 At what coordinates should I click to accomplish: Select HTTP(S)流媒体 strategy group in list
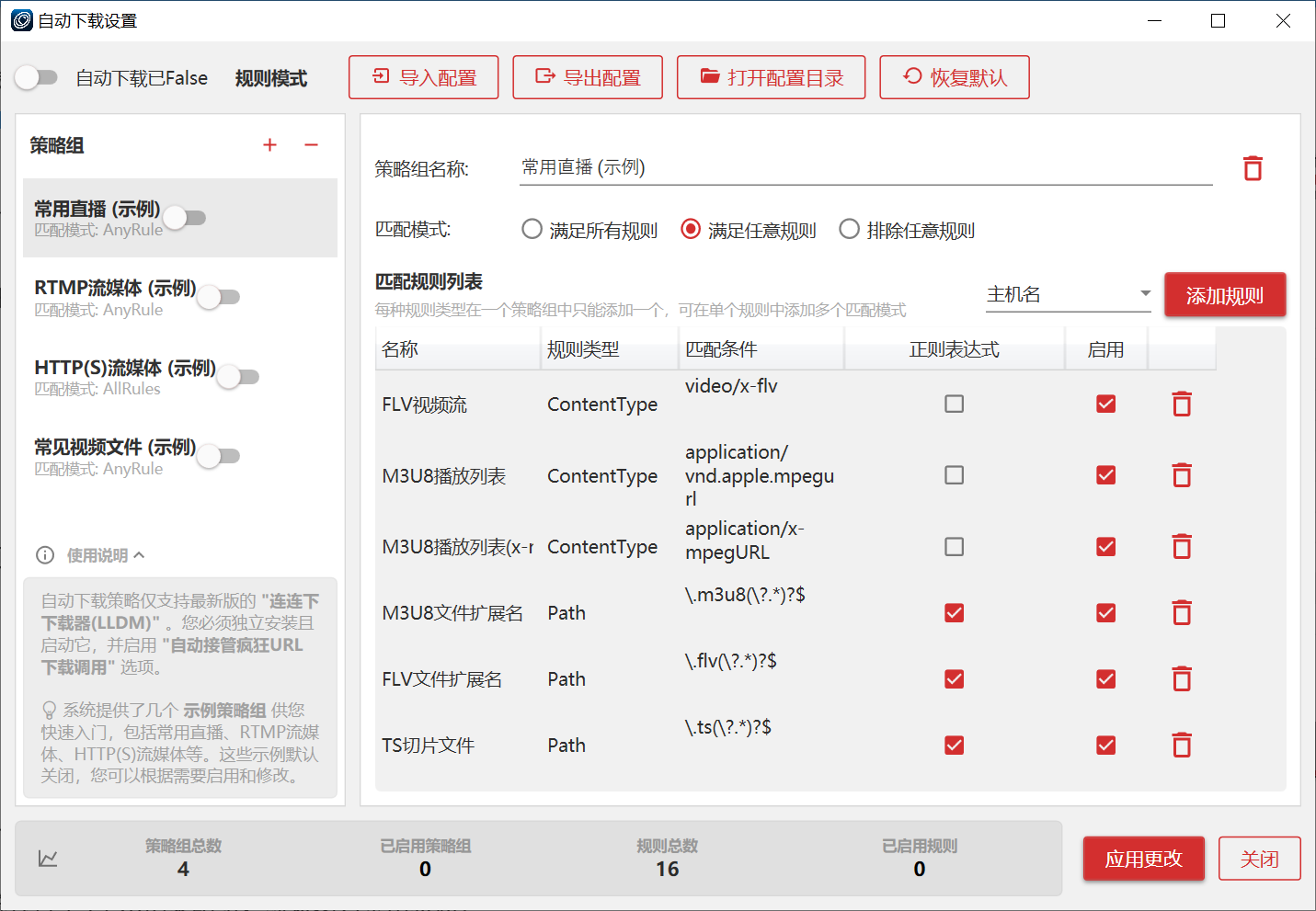point(124,377)
